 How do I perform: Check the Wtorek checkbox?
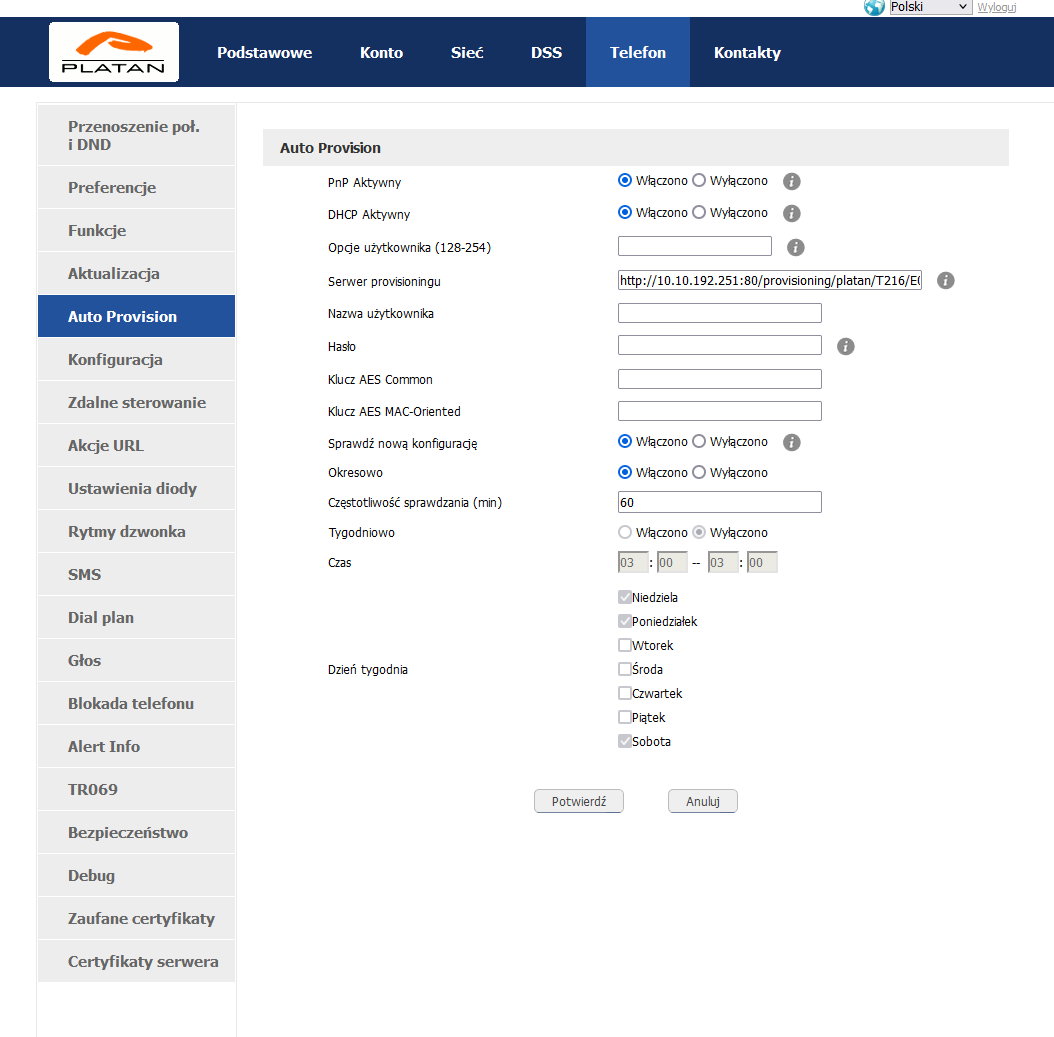(624, 645)
